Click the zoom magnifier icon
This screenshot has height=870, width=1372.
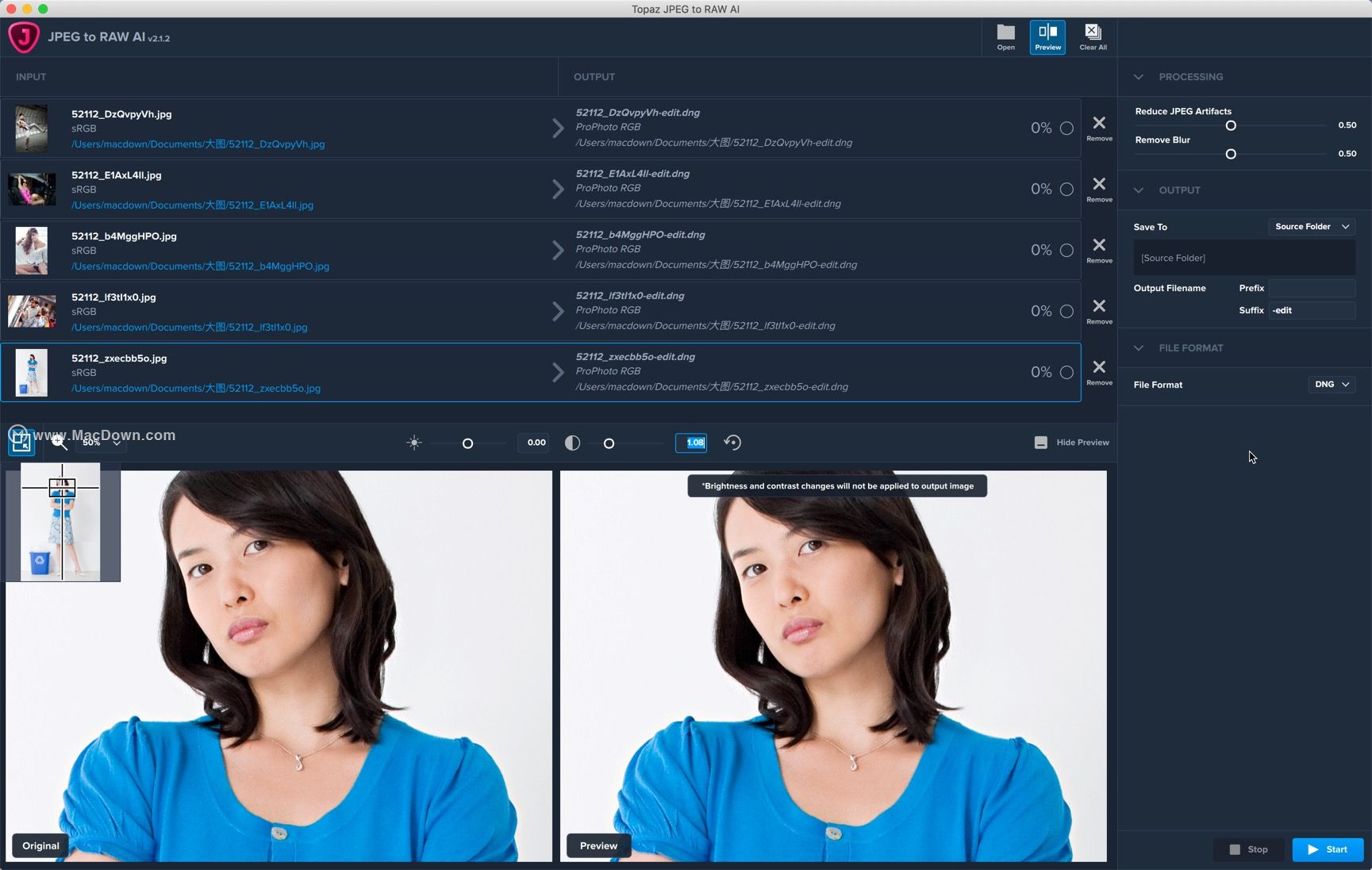pyautogui.click(x=59, y=443)
